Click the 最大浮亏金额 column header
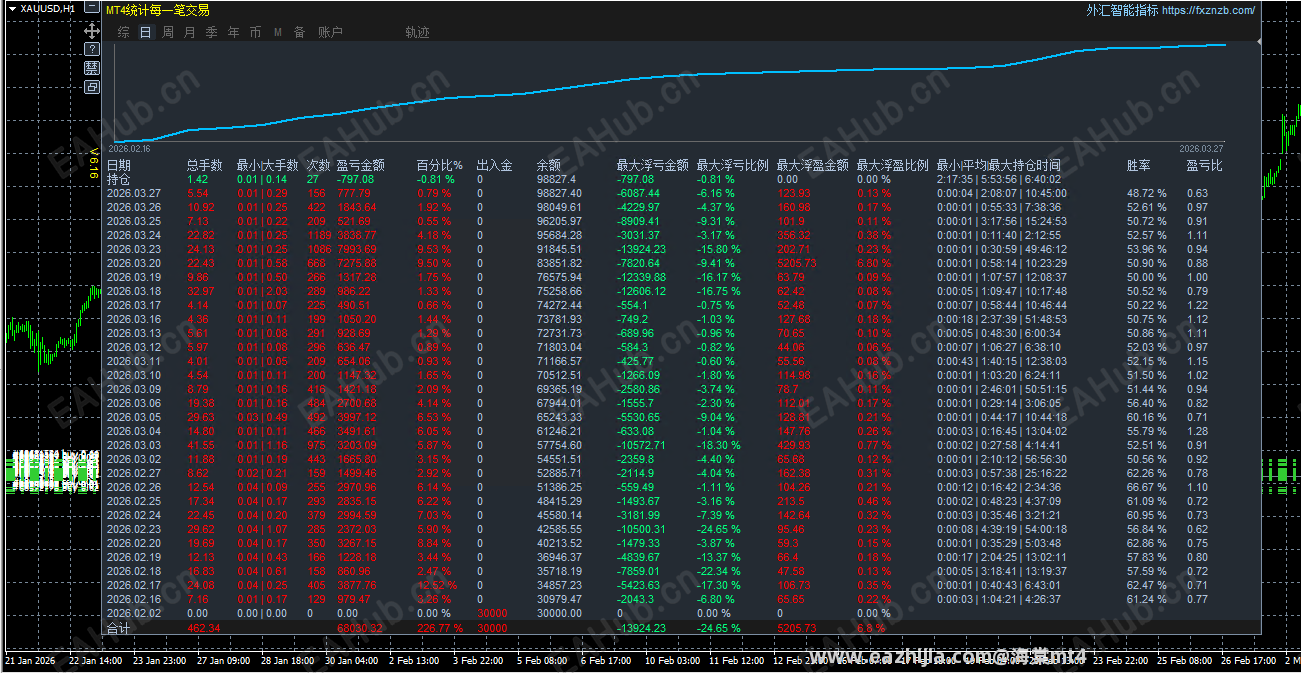1301x673 pixels. [x=652, y=165]
